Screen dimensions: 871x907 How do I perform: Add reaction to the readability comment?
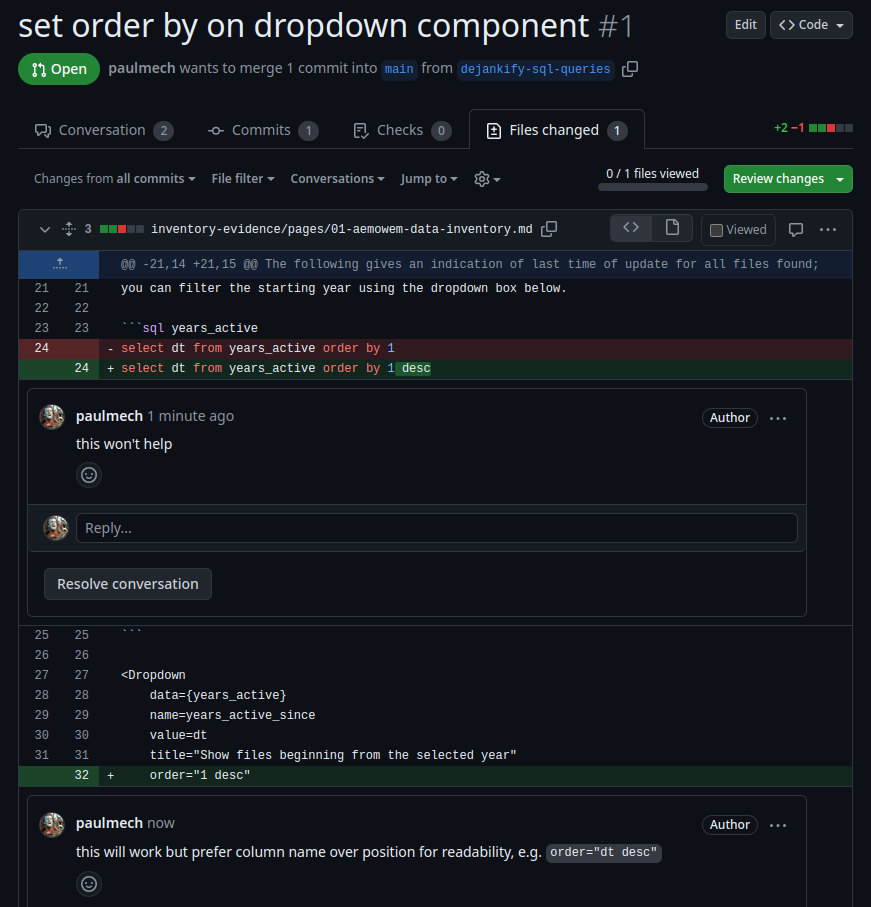coord(89,884)
